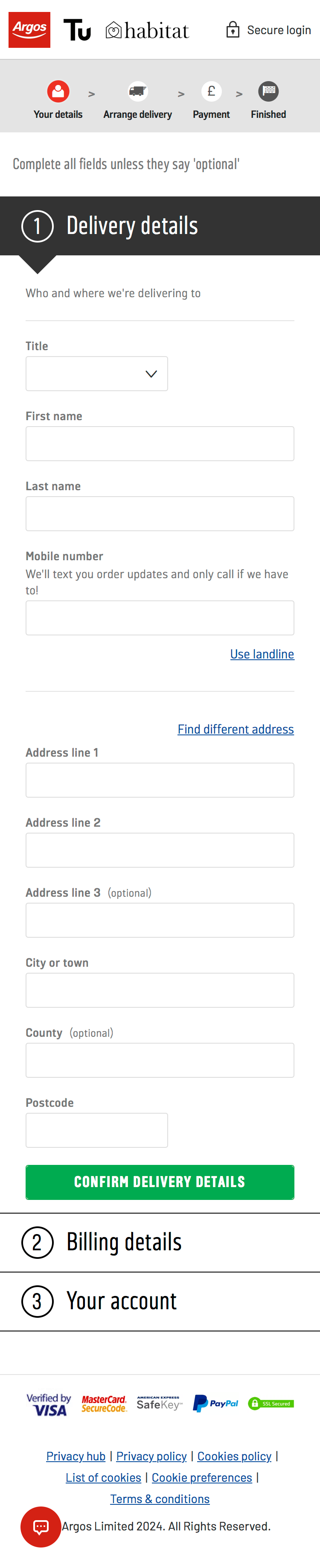Click the Secure login padlock icon
Viewport: 320px width, 1568px height.
pos(234,29)
